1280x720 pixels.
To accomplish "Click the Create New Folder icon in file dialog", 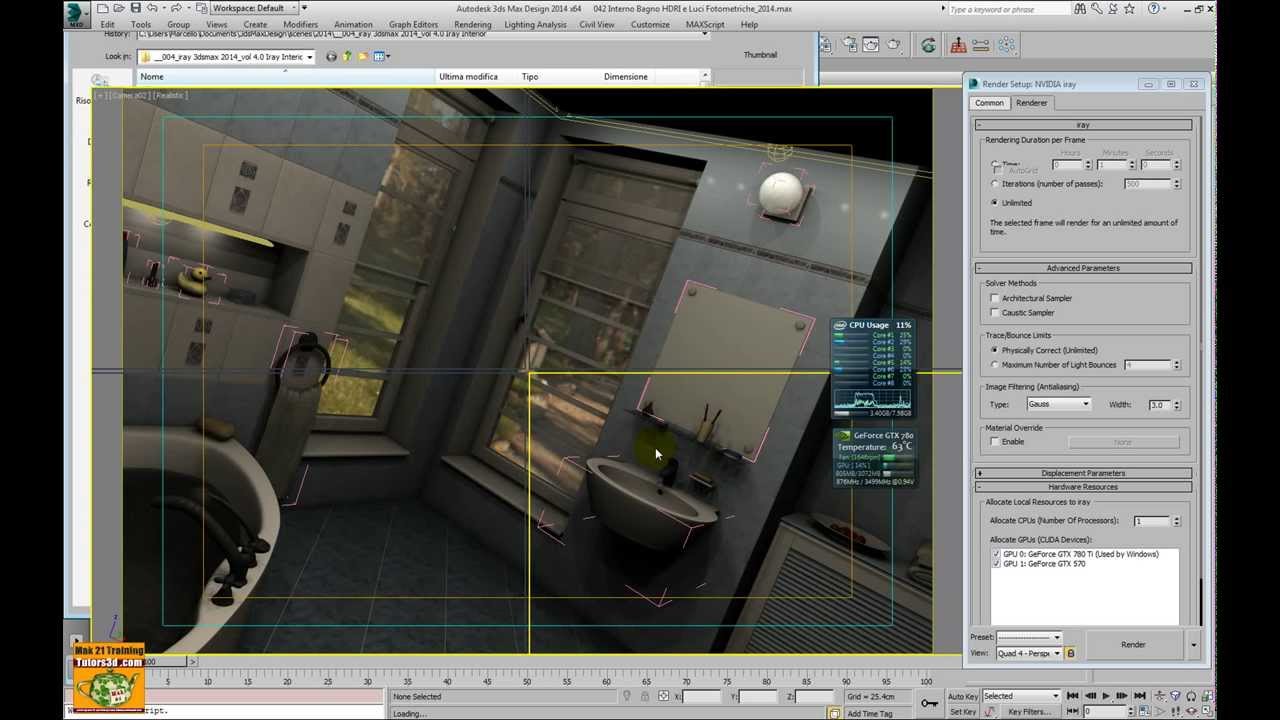I will 363,56.
